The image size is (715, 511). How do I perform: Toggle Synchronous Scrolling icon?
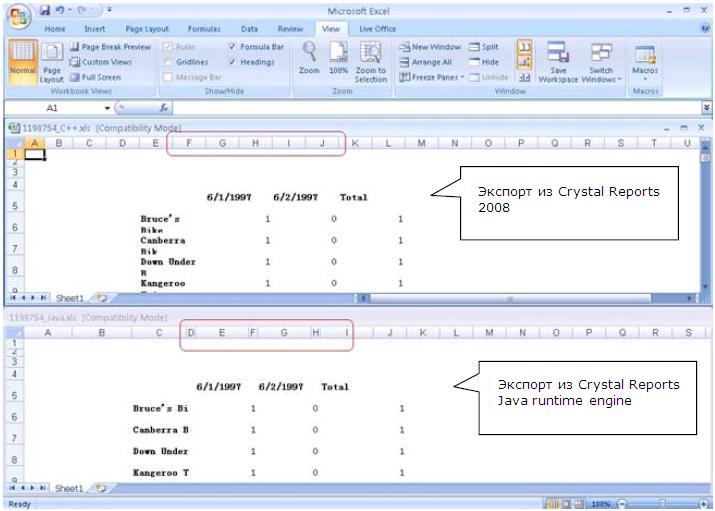[524, 62]
